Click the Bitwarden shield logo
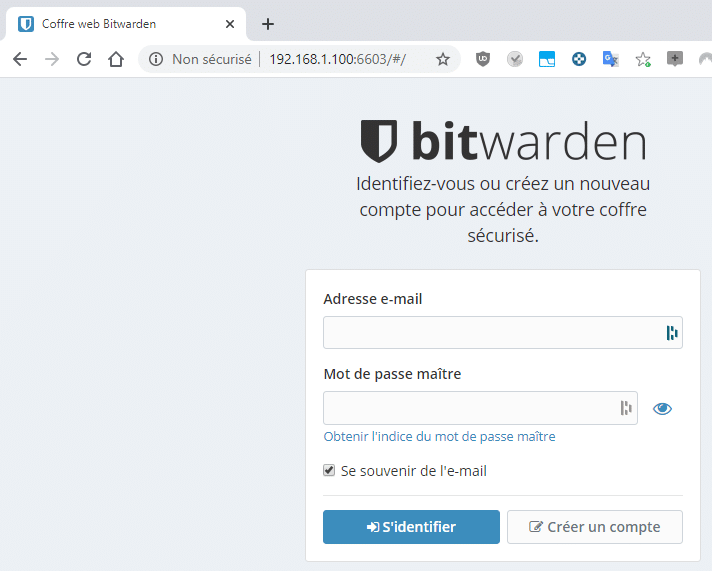Screen dimensions: 712x571 379,141
